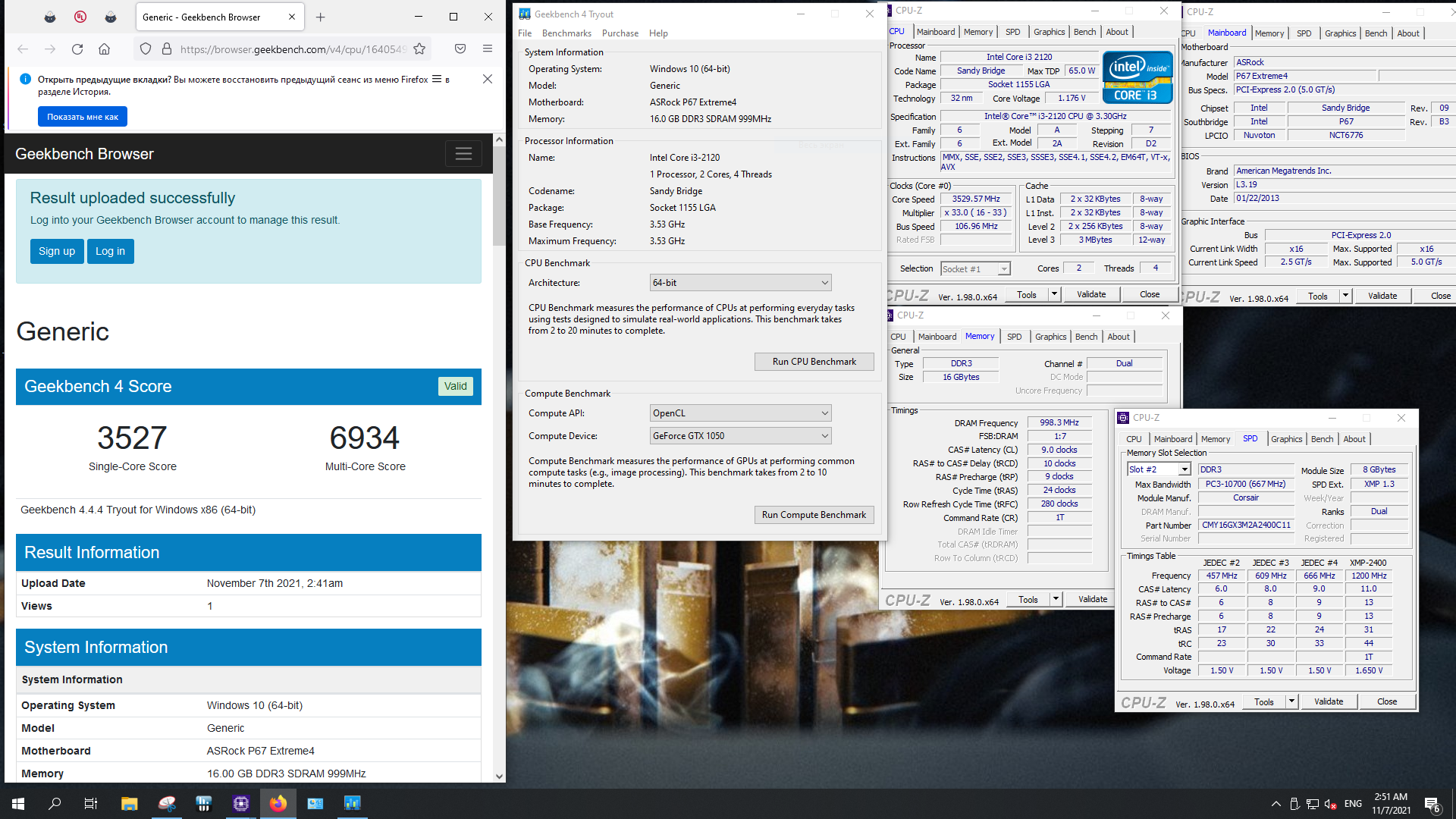The width and height of the screenshot is (1456, 819).
Task: Go to the Firefox home page
Action: click(105, 49)
